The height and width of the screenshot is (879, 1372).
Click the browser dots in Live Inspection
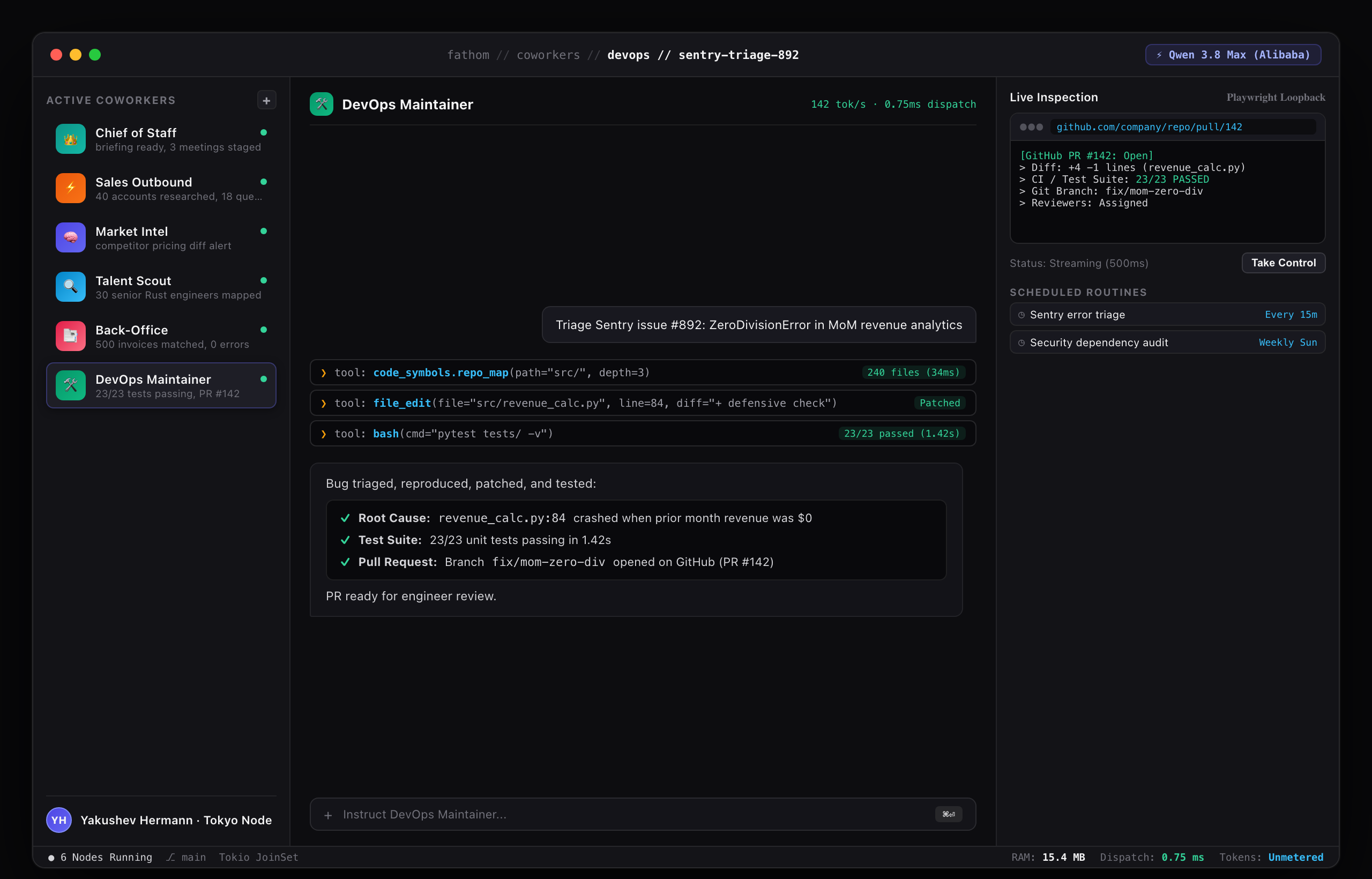1031,126
